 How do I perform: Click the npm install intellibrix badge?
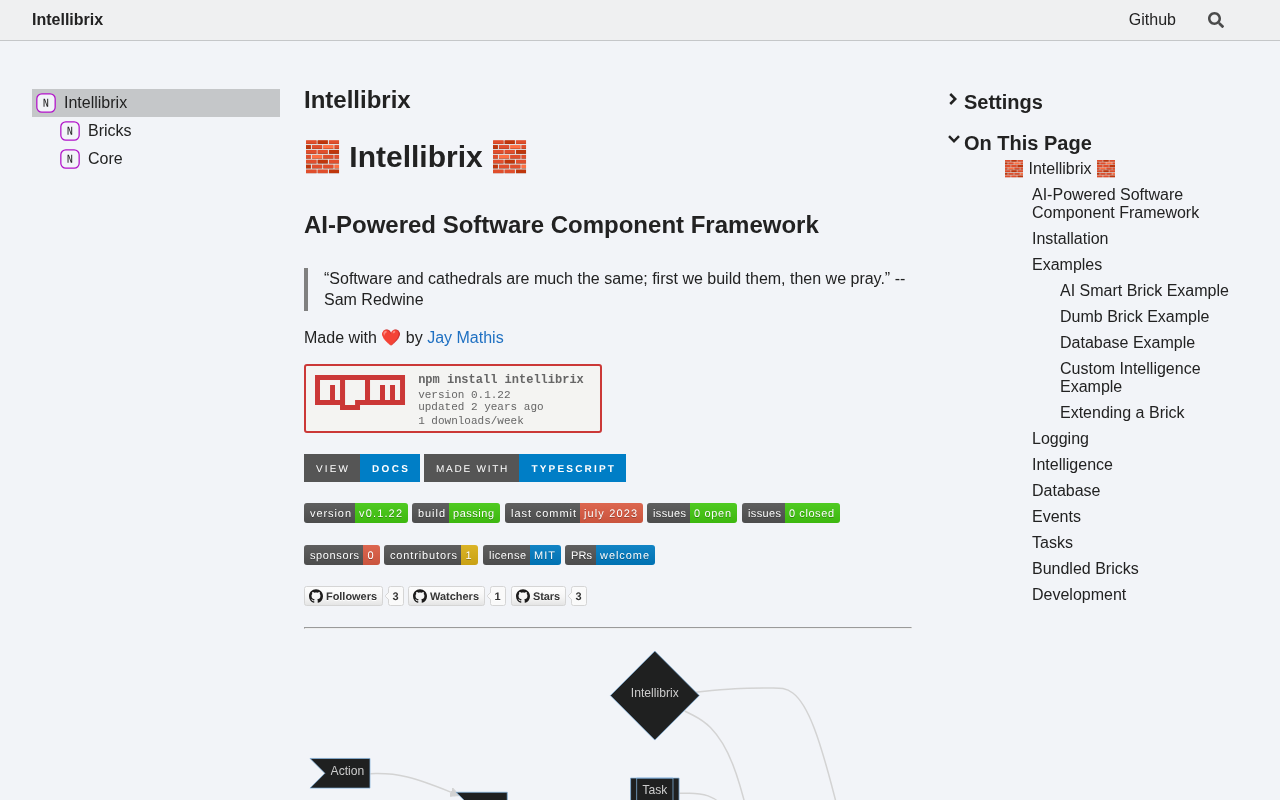coord(453,399)
